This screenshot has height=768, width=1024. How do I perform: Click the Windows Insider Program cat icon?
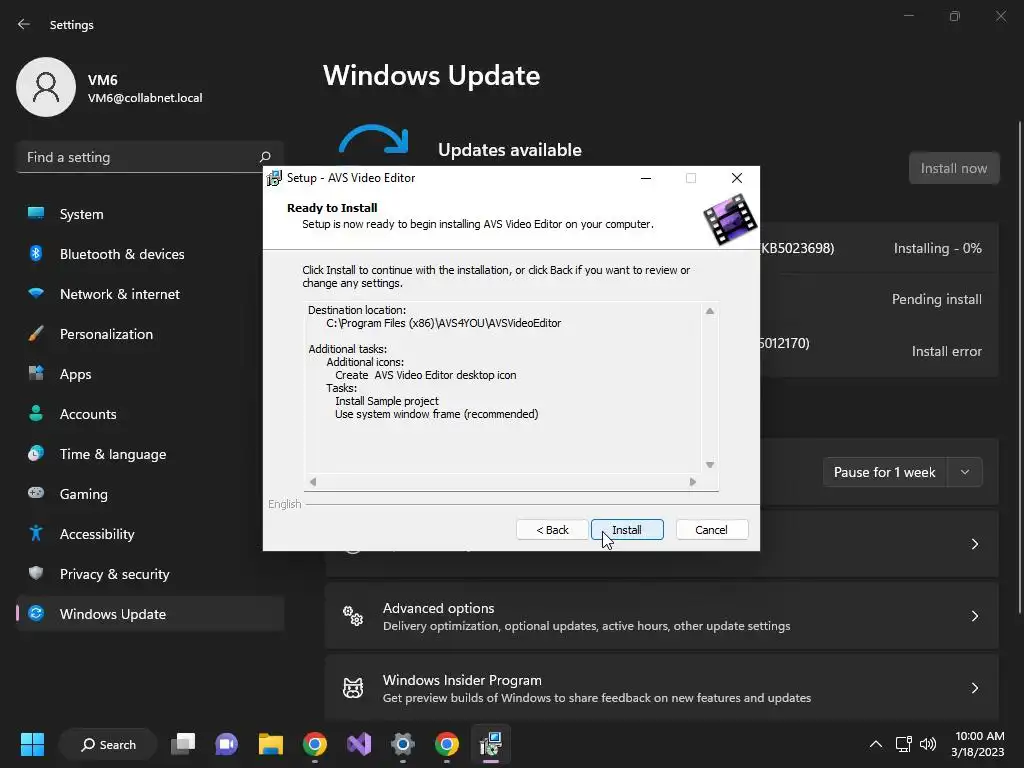[x=353, y=688]
